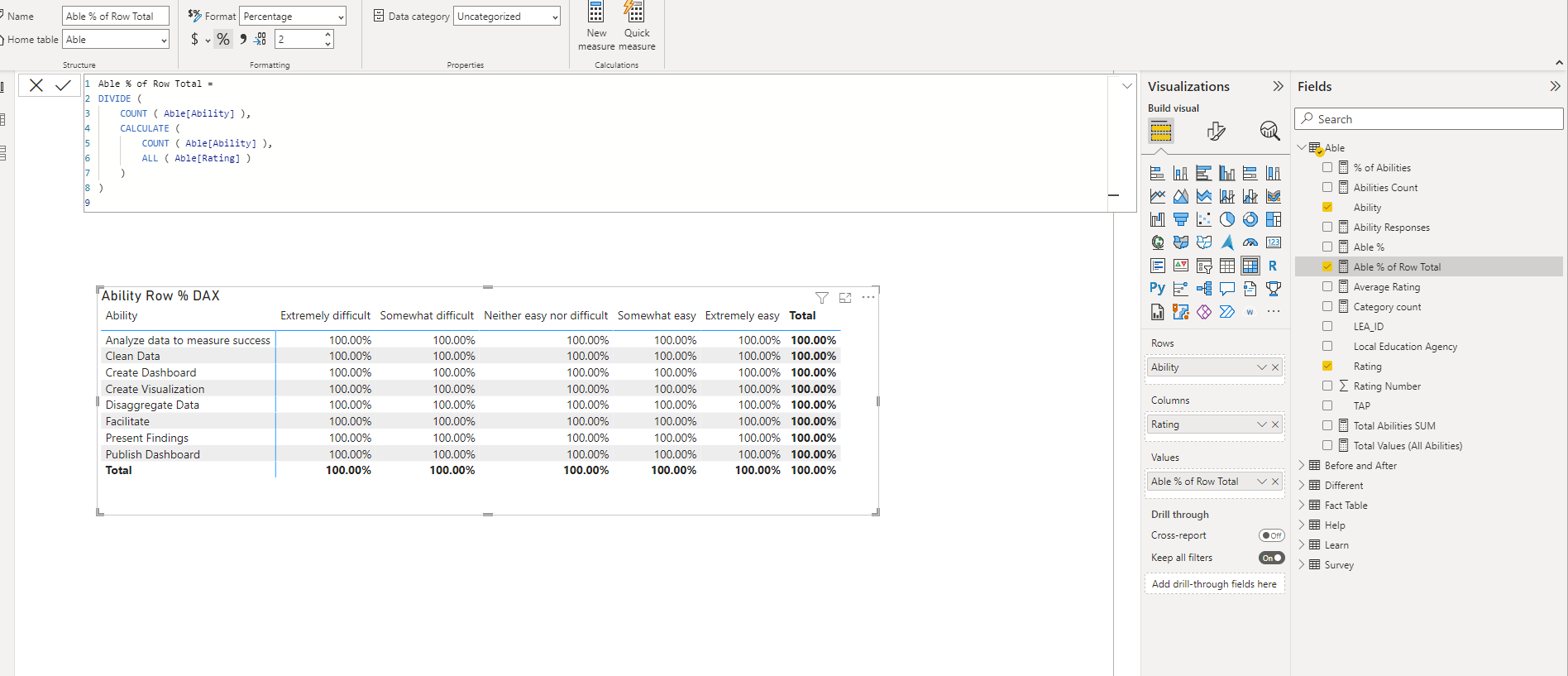The height and width of the screenshot is (676, 1568).
Task: Pick the Donut chart visual
Action: (x=1250, y=219)
